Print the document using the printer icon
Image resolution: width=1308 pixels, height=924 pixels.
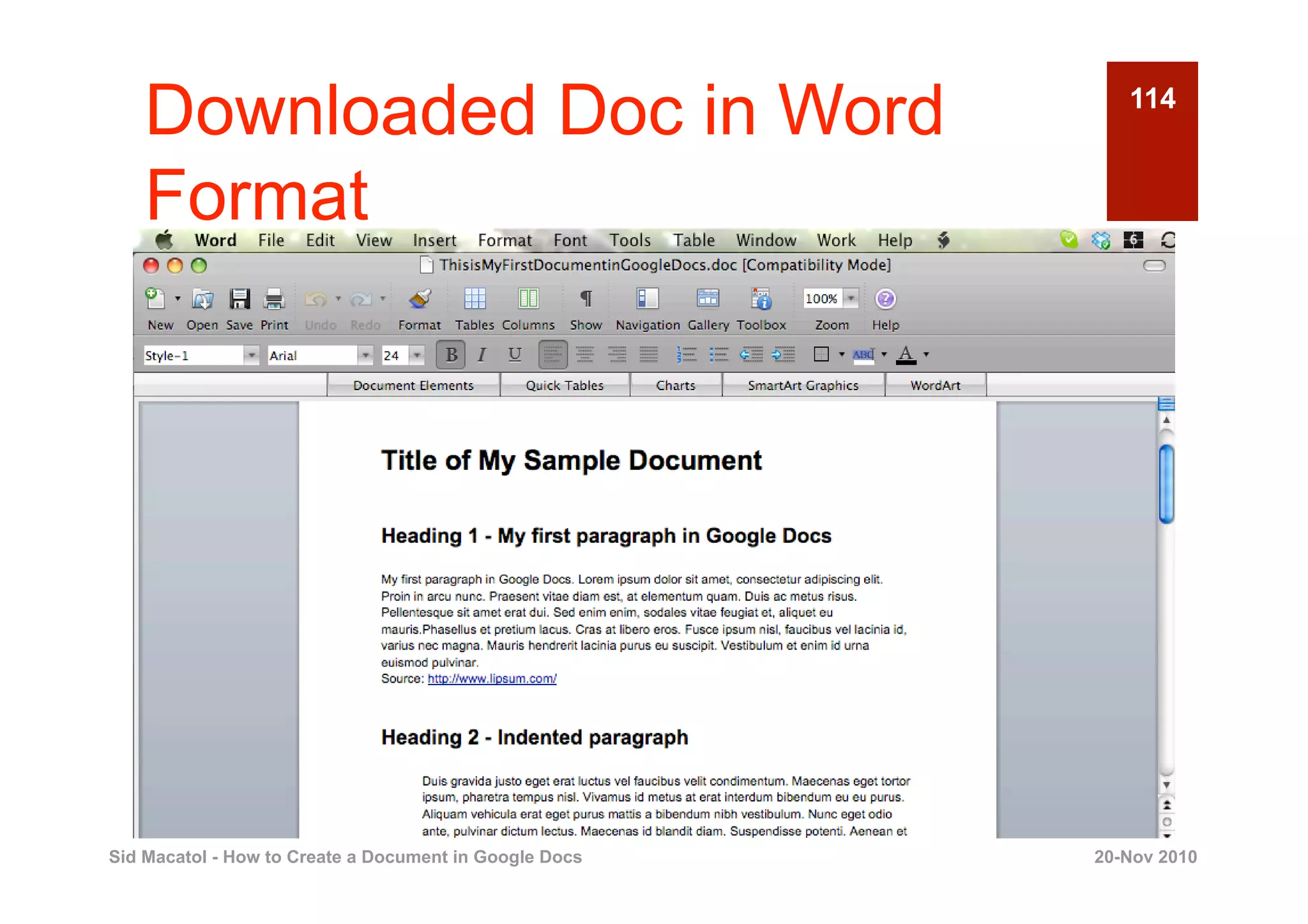click(274, 299)
